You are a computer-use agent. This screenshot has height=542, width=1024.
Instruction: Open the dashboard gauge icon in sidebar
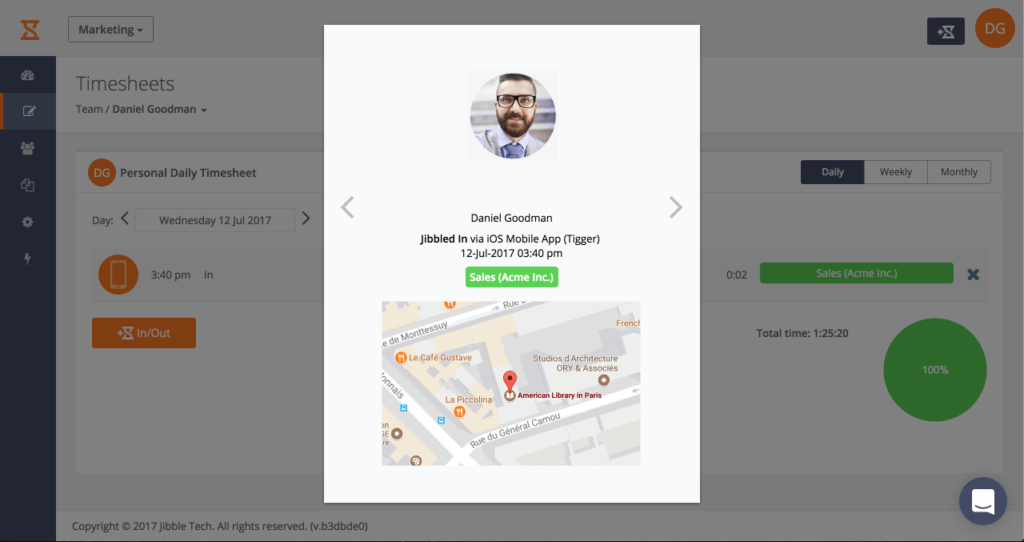click(x=28, y=75)
